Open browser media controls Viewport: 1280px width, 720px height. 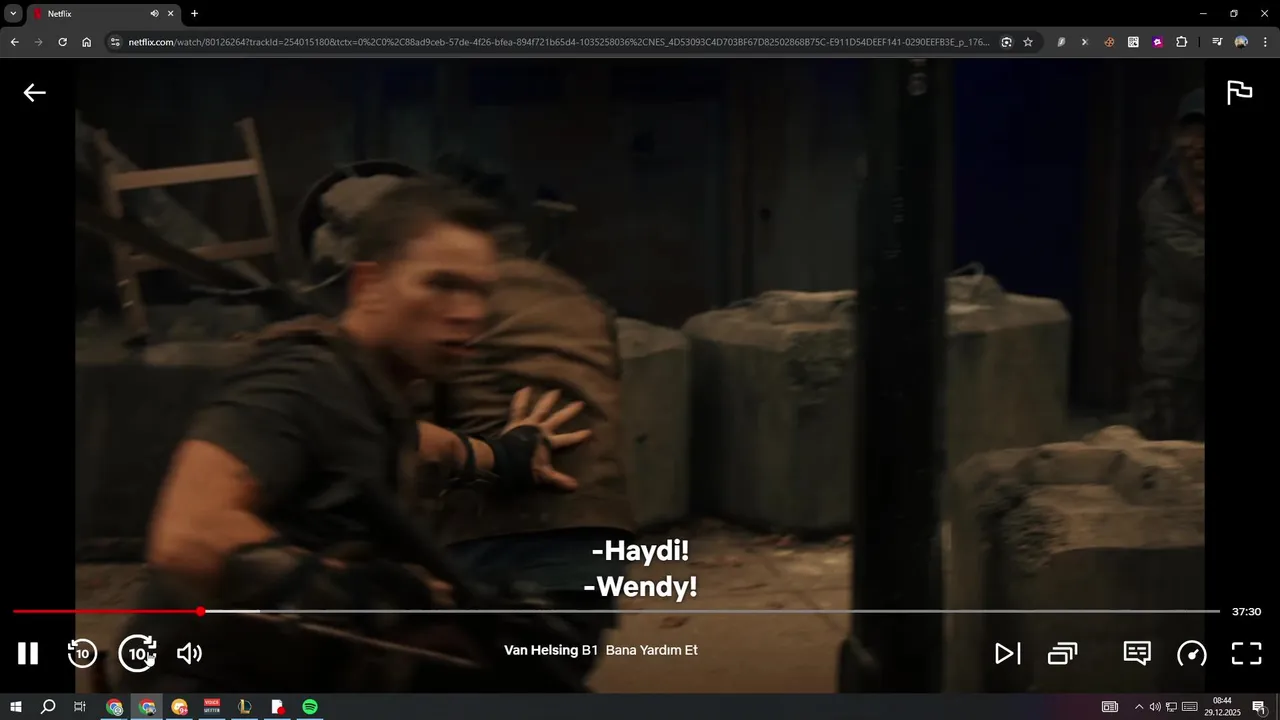1216,42
